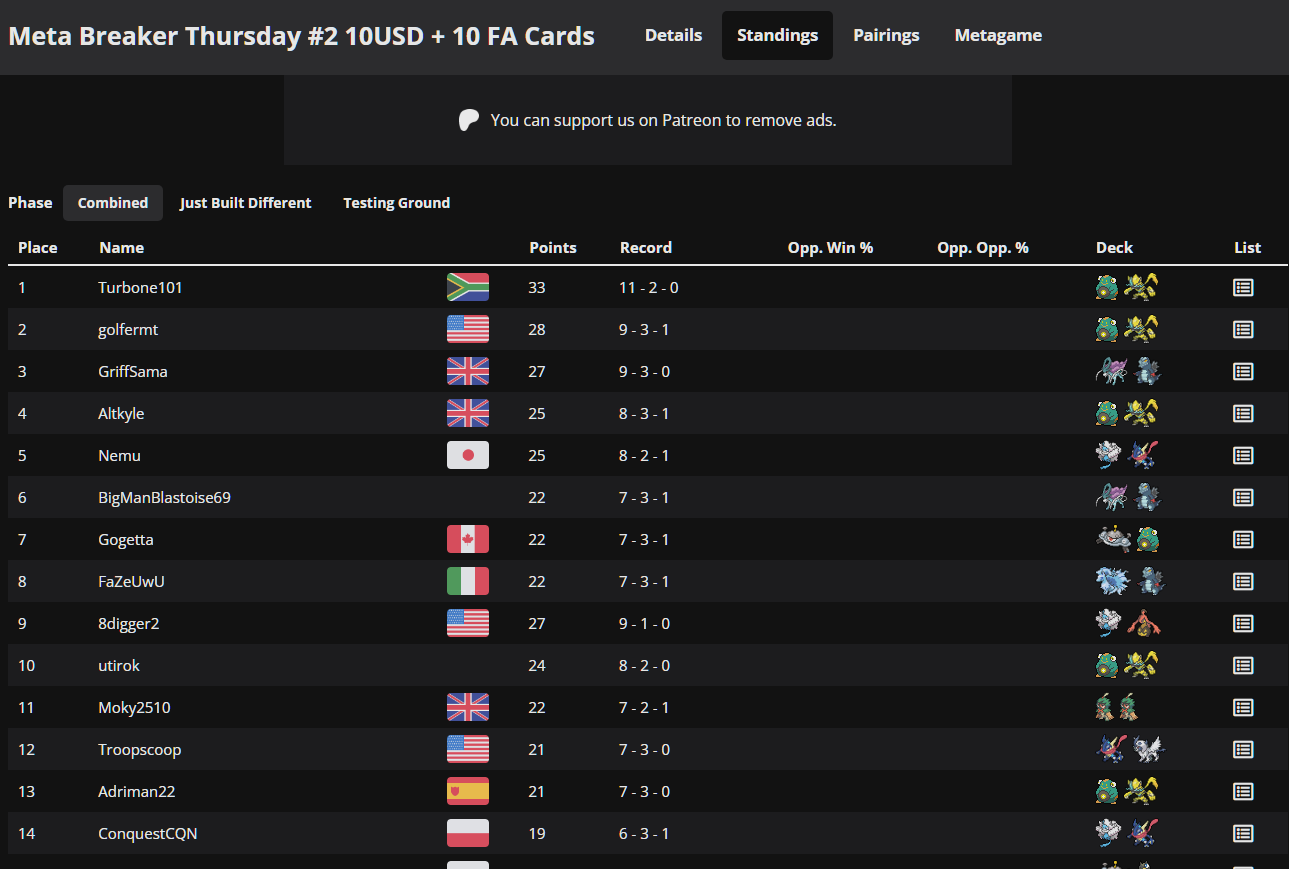The height and width of the screenshot is (869, 1289).
Task: Click the South Africa flag beside Turbone101
Action: point(468,288)
